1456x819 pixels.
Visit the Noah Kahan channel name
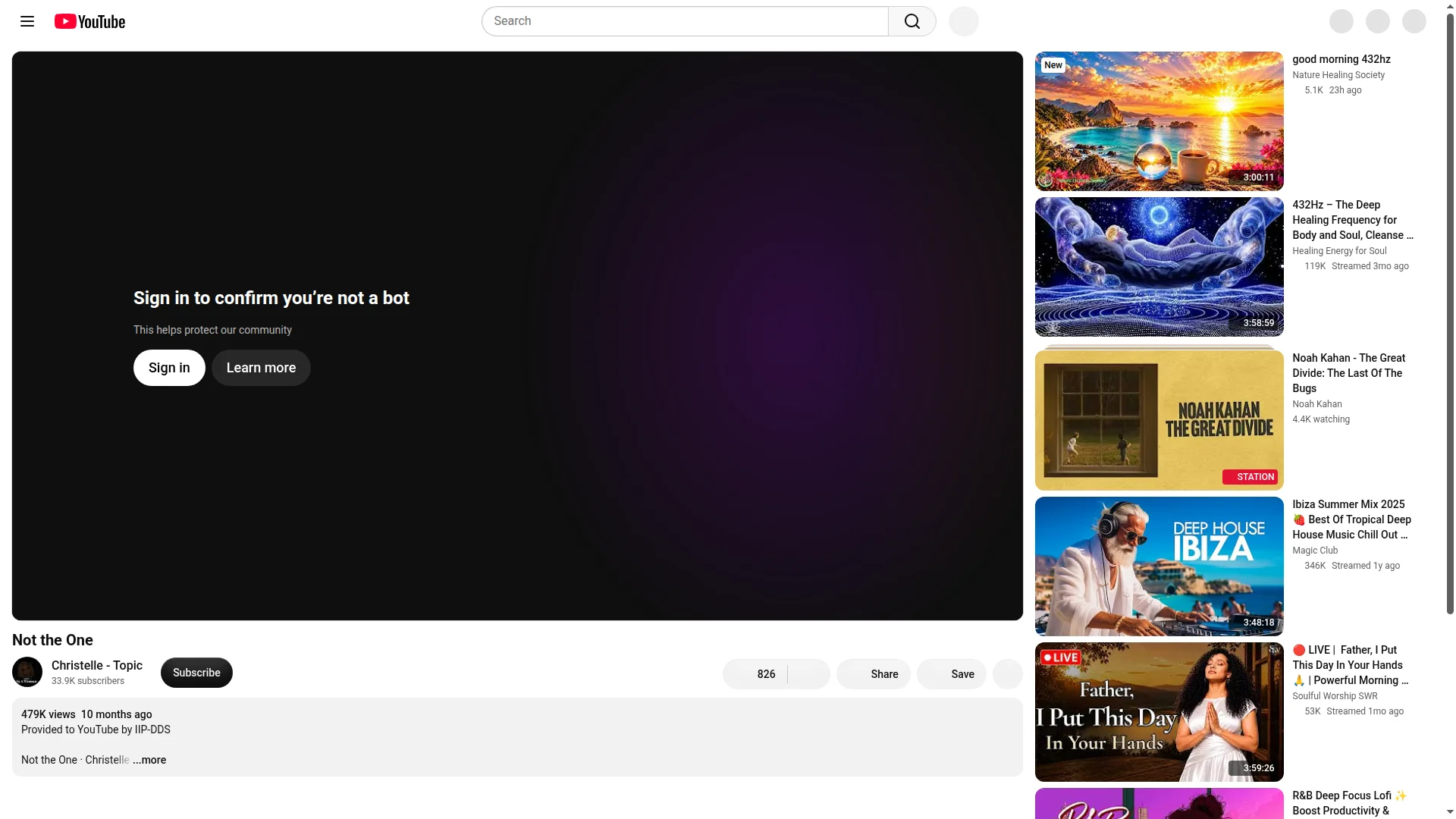1317,404
